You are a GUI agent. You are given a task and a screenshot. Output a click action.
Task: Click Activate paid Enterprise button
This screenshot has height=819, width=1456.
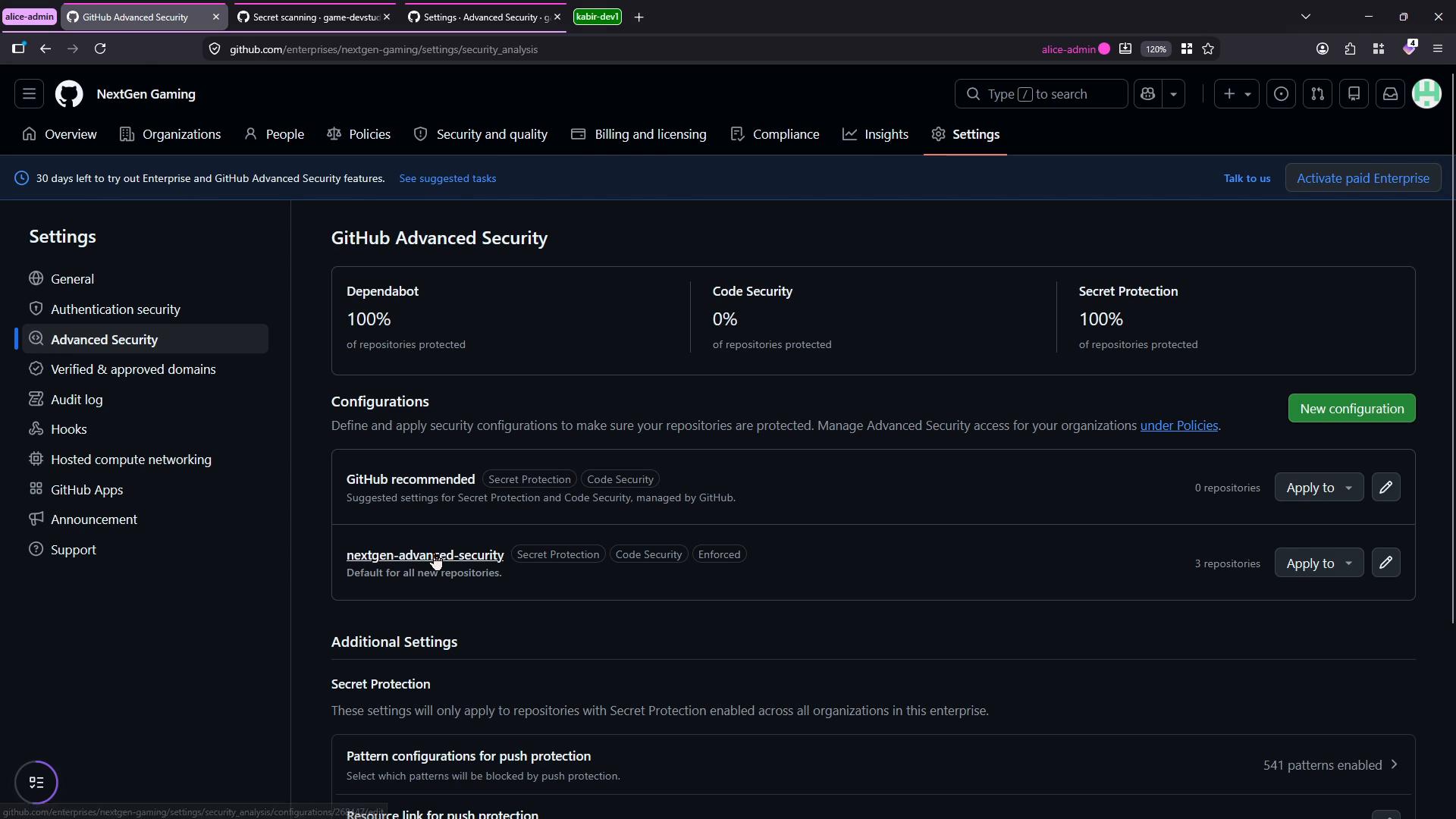pyautogui.click(x=1363, y=178)
